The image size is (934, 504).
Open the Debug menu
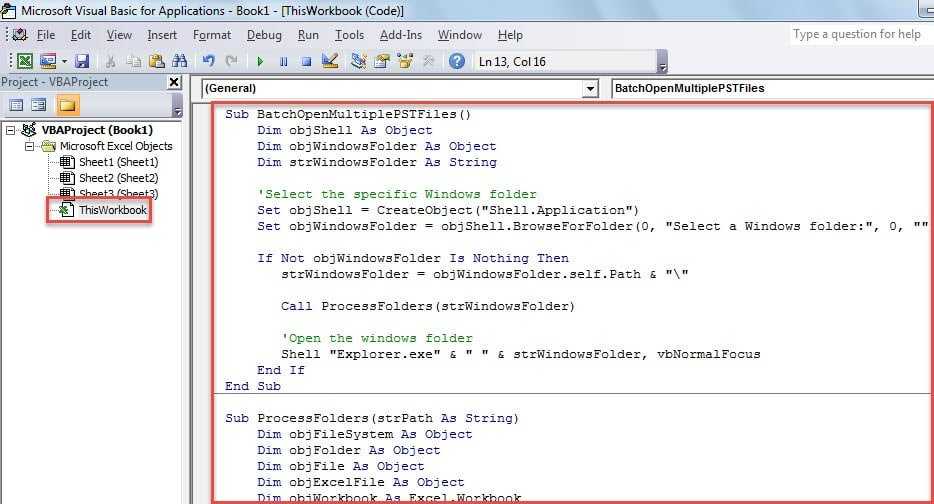[264, 35]
